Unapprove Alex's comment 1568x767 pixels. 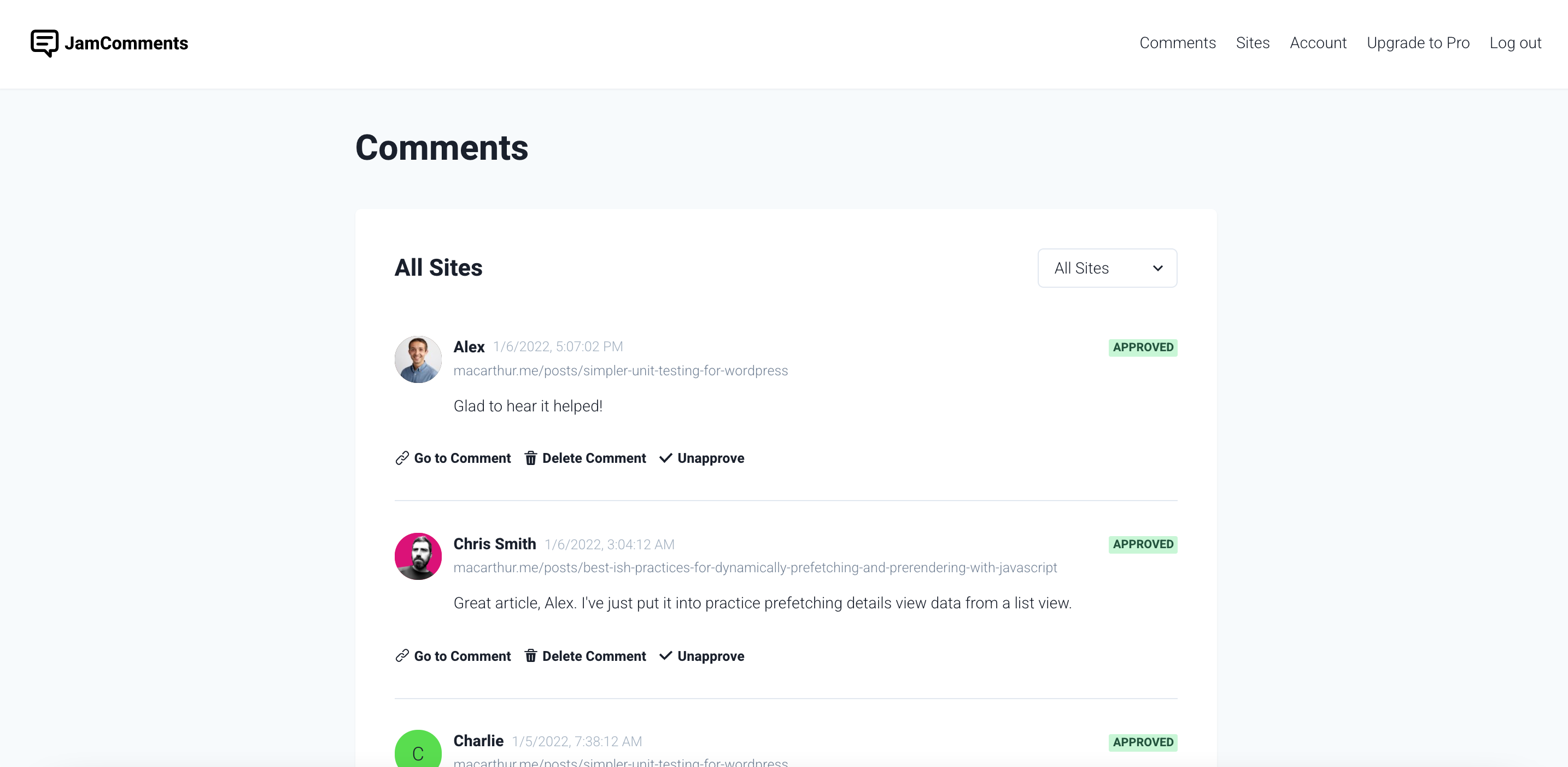[710, 458]
